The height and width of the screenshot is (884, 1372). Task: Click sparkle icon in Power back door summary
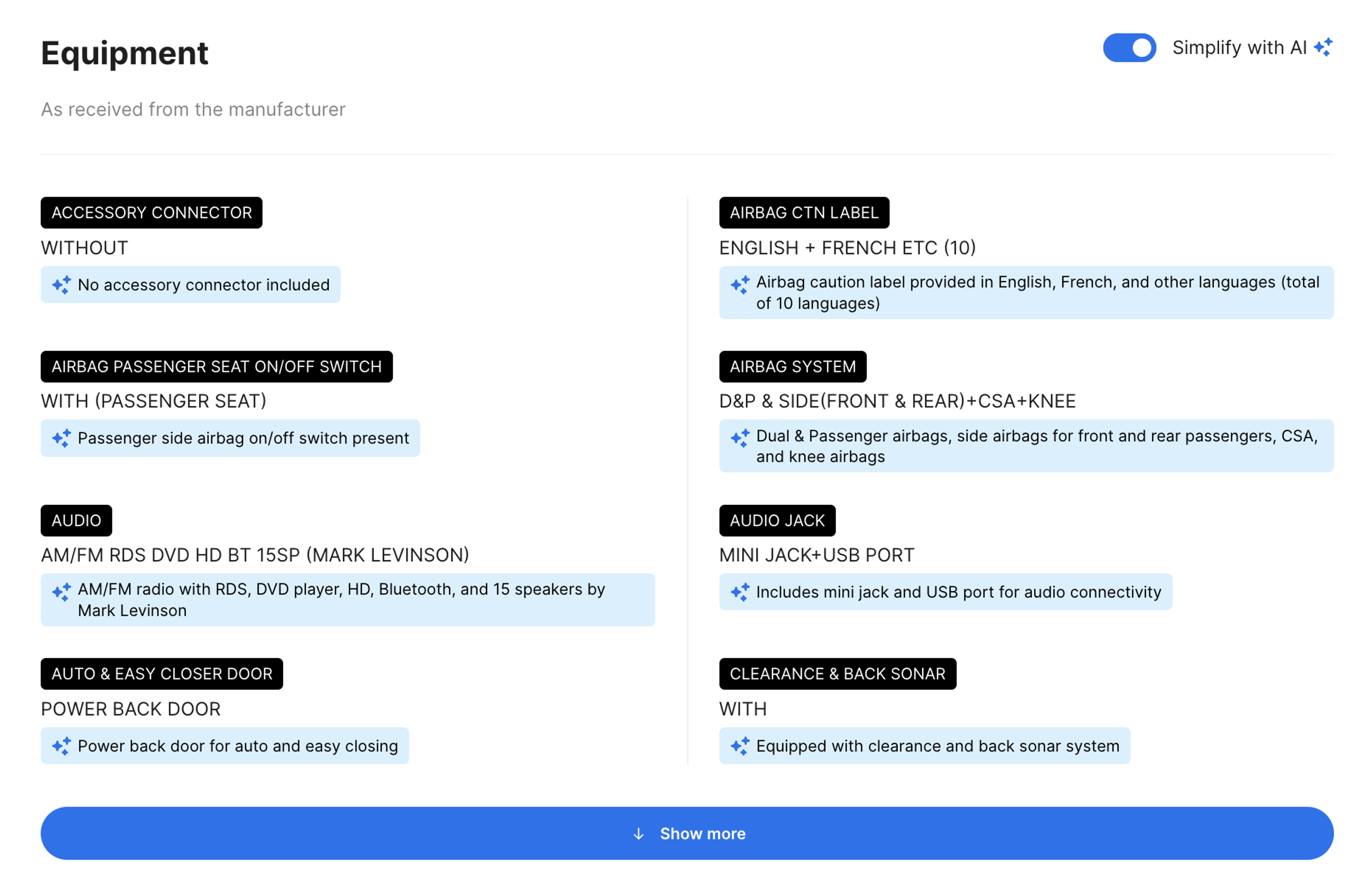[61, 746]
